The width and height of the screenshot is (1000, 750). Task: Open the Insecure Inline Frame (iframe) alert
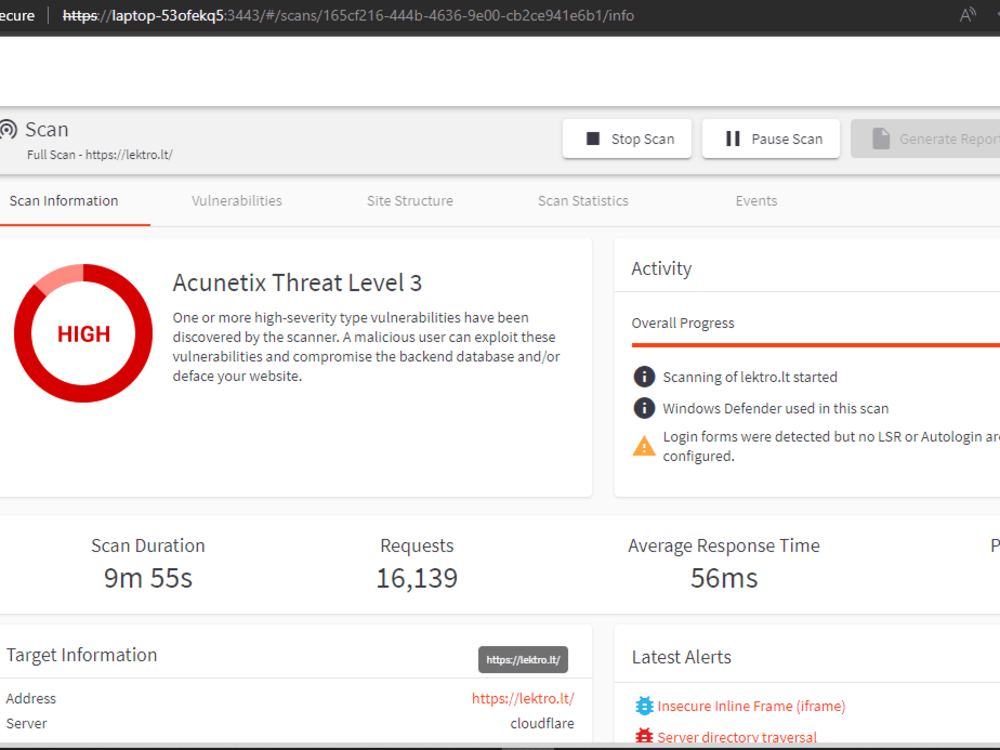(x=751, y=706)
